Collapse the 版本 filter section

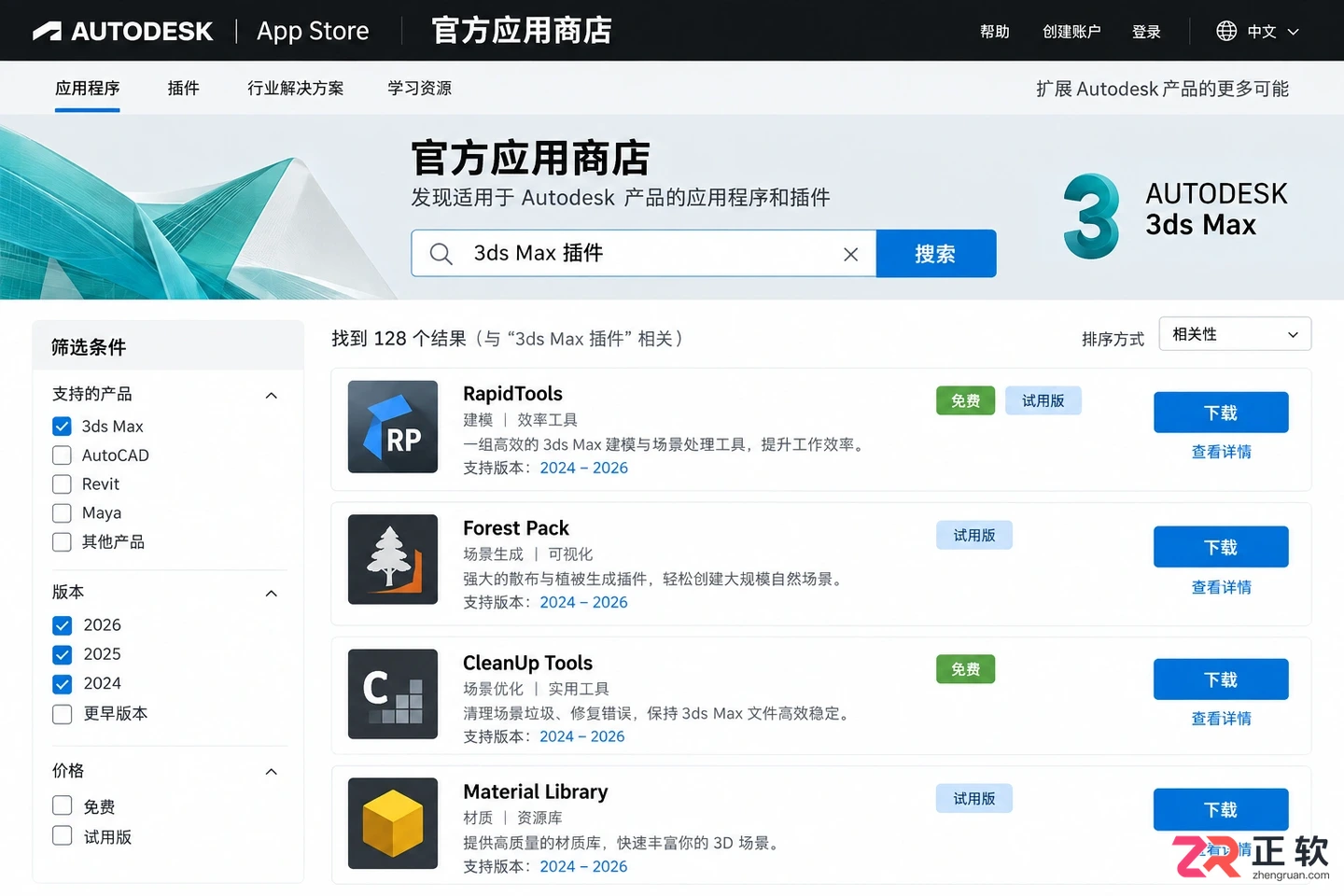click(x=272, y=594)
